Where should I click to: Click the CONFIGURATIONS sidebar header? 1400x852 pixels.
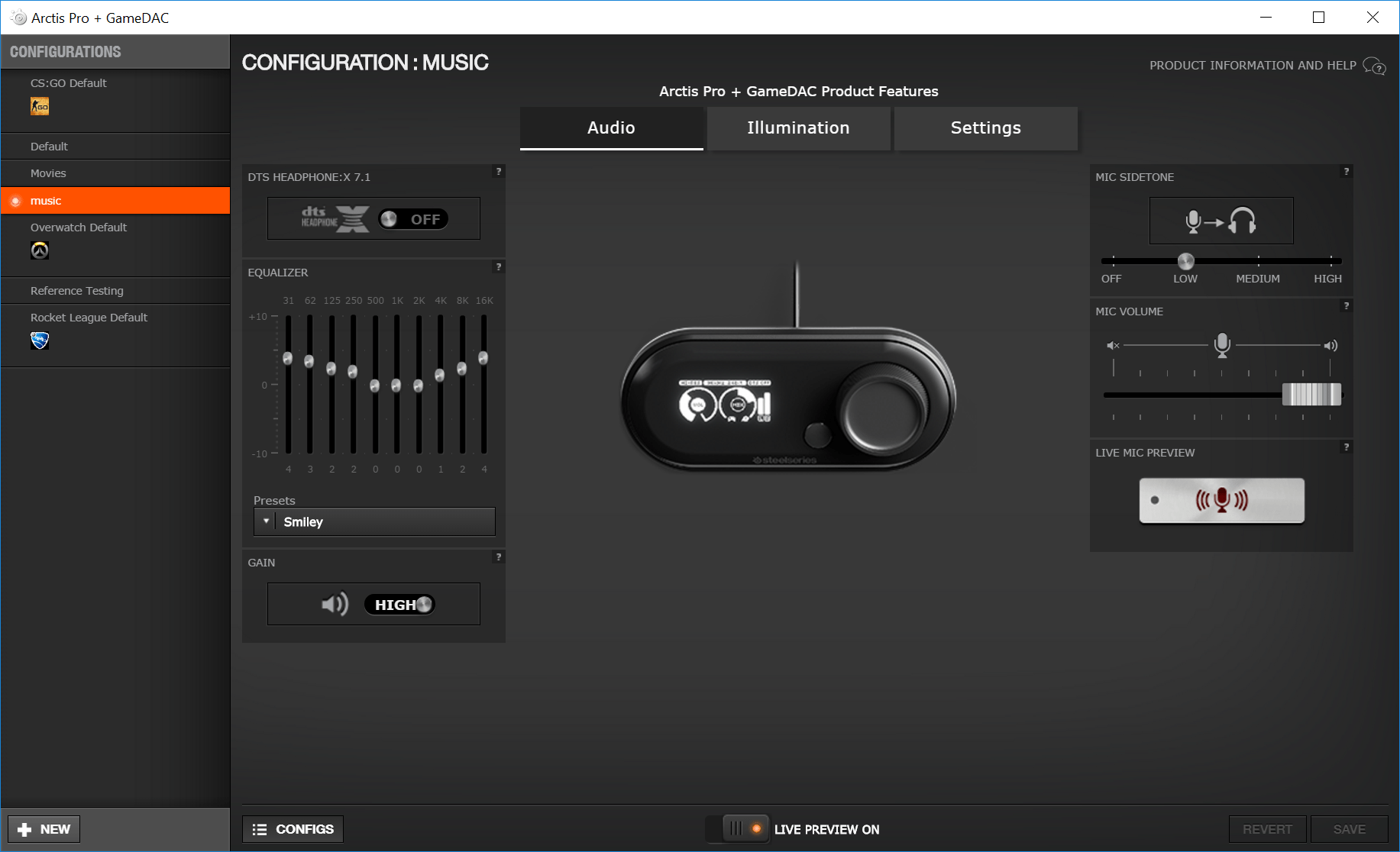pos(115,52)
